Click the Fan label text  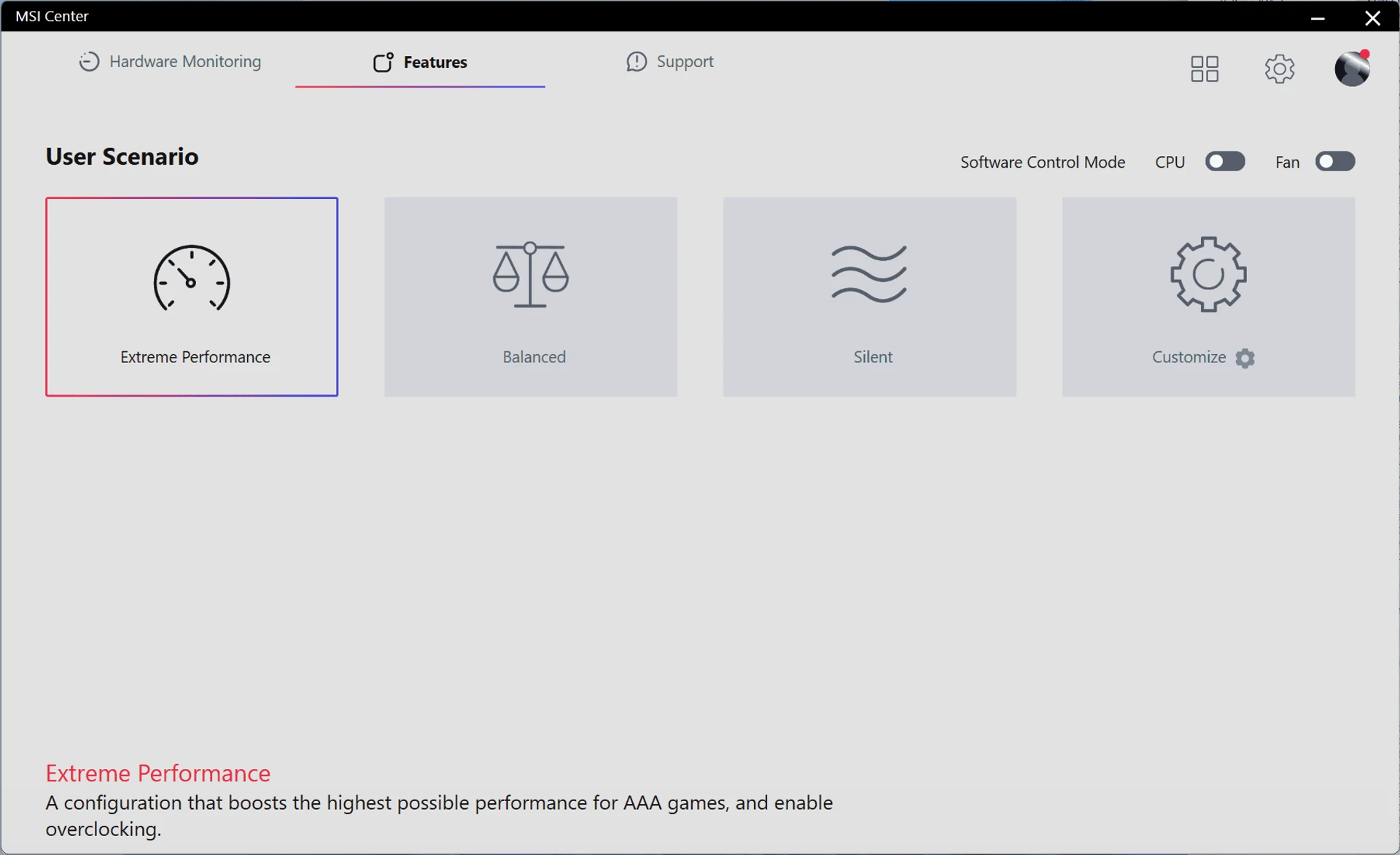(1287, 162)
